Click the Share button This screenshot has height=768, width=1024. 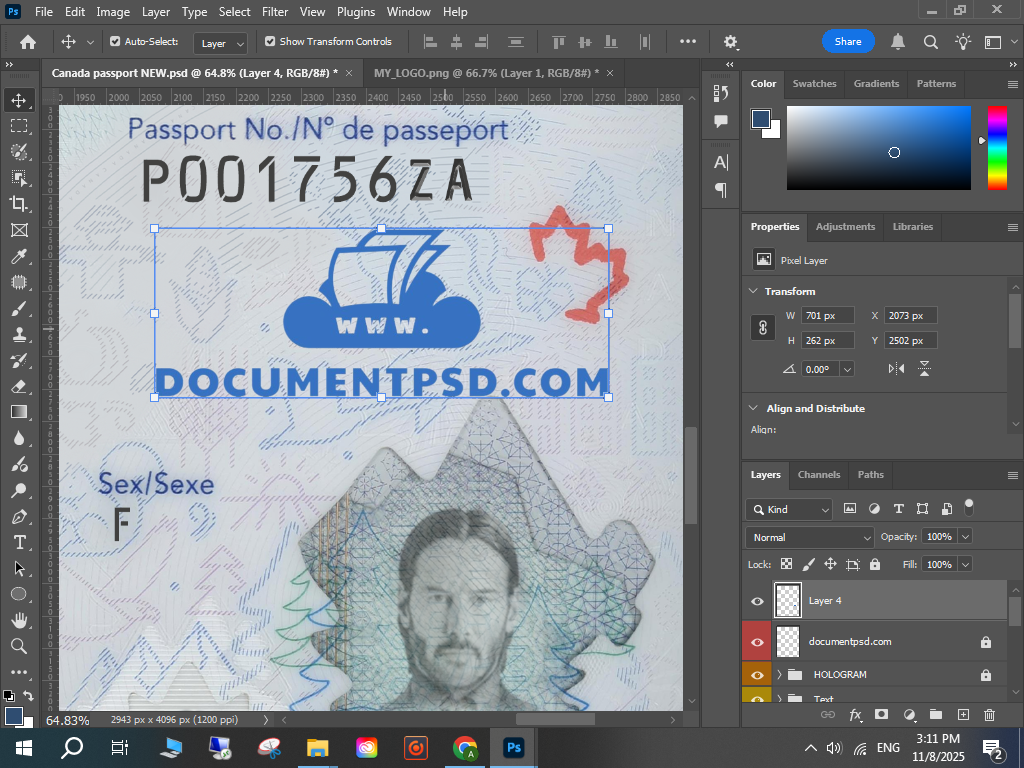tap(848, 42)
